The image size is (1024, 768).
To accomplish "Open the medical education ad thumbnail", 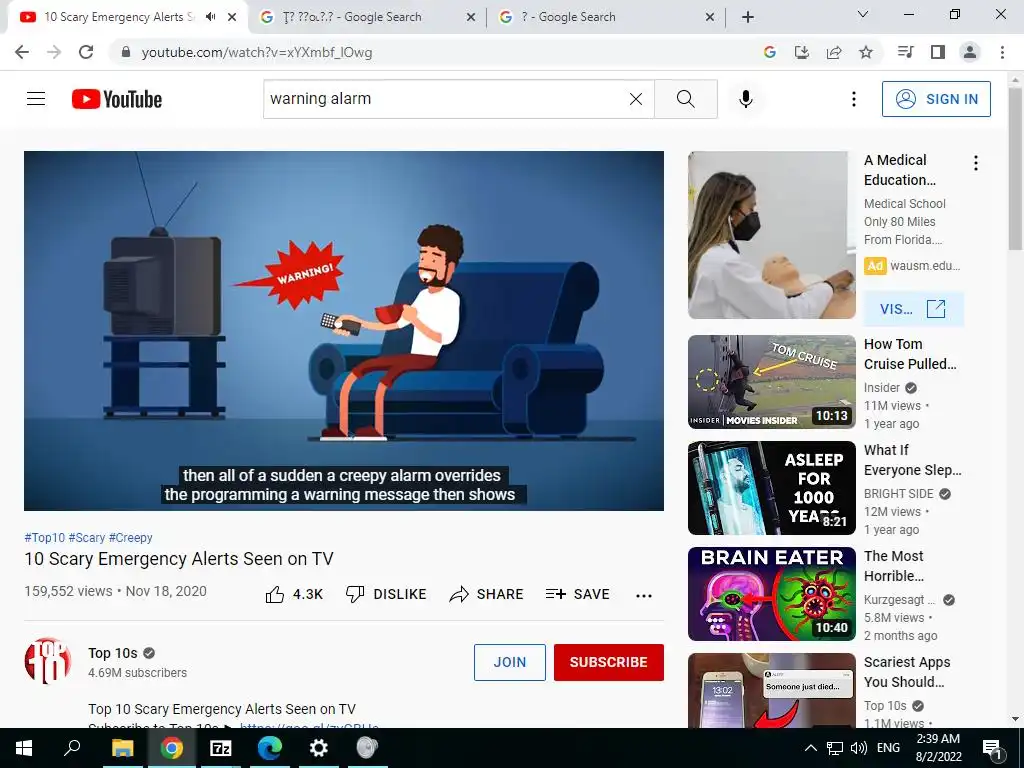I will [x=771, y=235].
